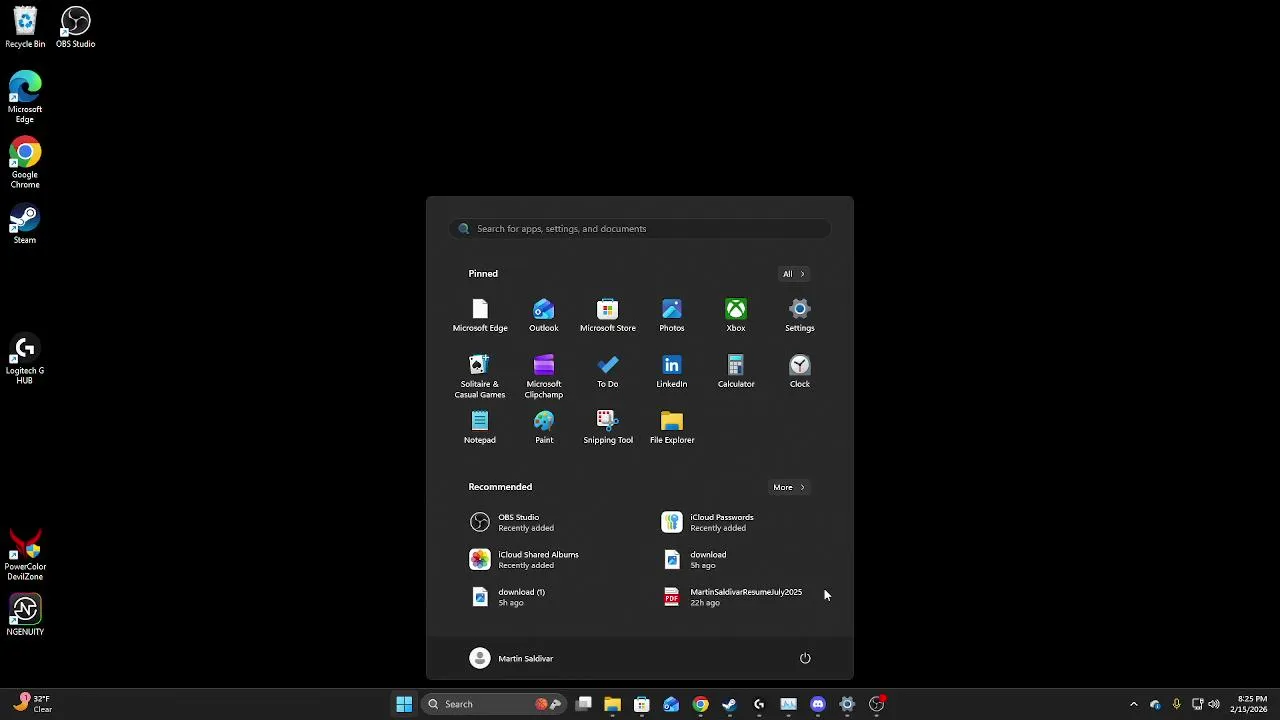Select the PowerColor DevilZone desktop icon

[25, 555]
